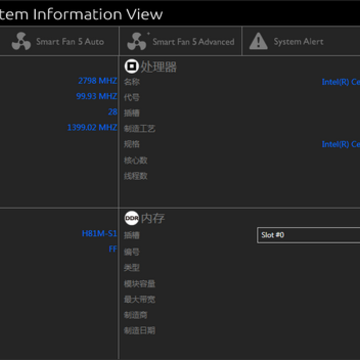Open the System Alert tab label
360x360 pixels.
tap(298, 42)
